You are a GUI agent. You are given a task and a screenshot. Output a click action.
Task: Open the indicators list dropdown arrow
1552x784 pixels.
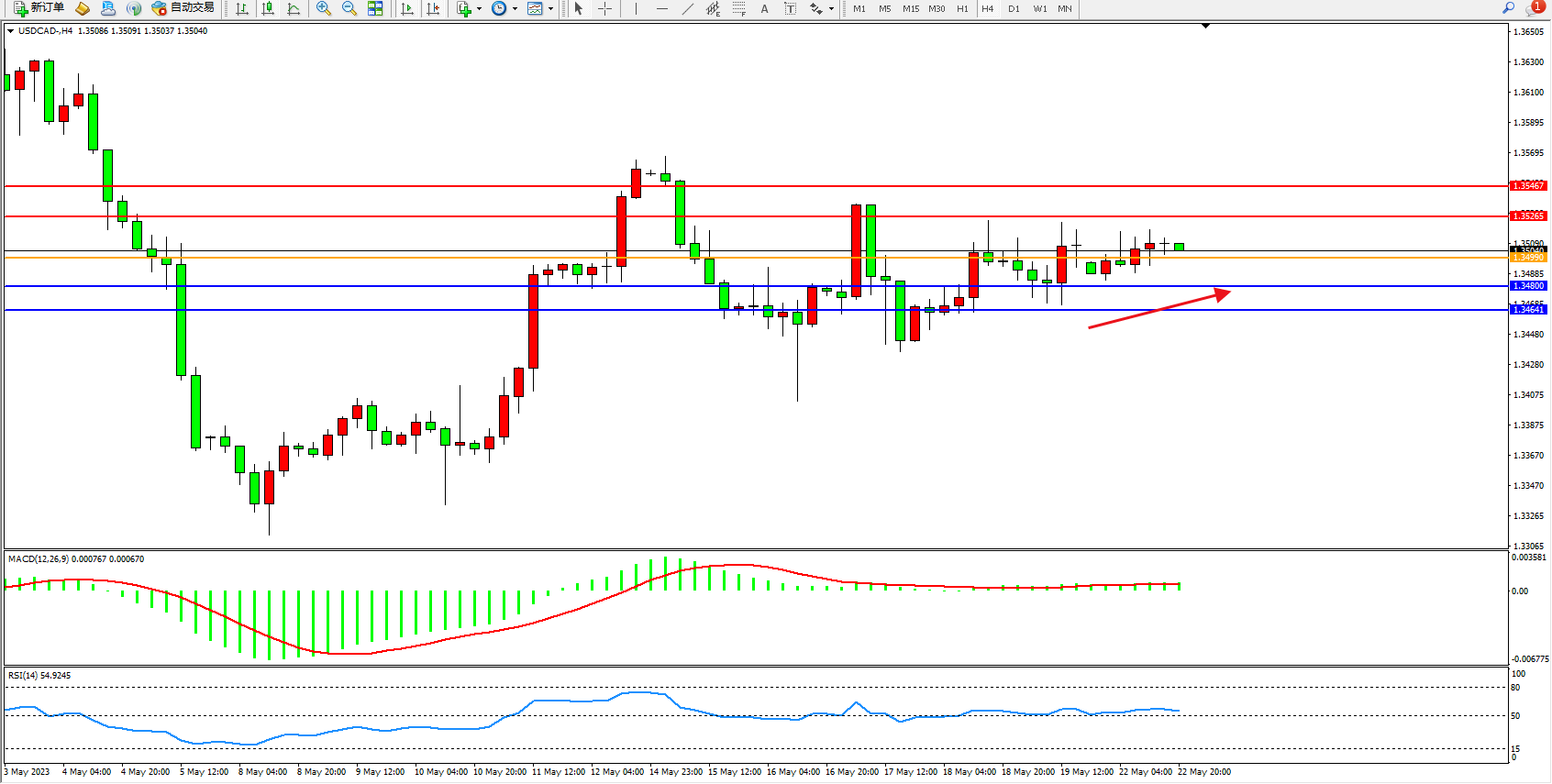[480, 8]
